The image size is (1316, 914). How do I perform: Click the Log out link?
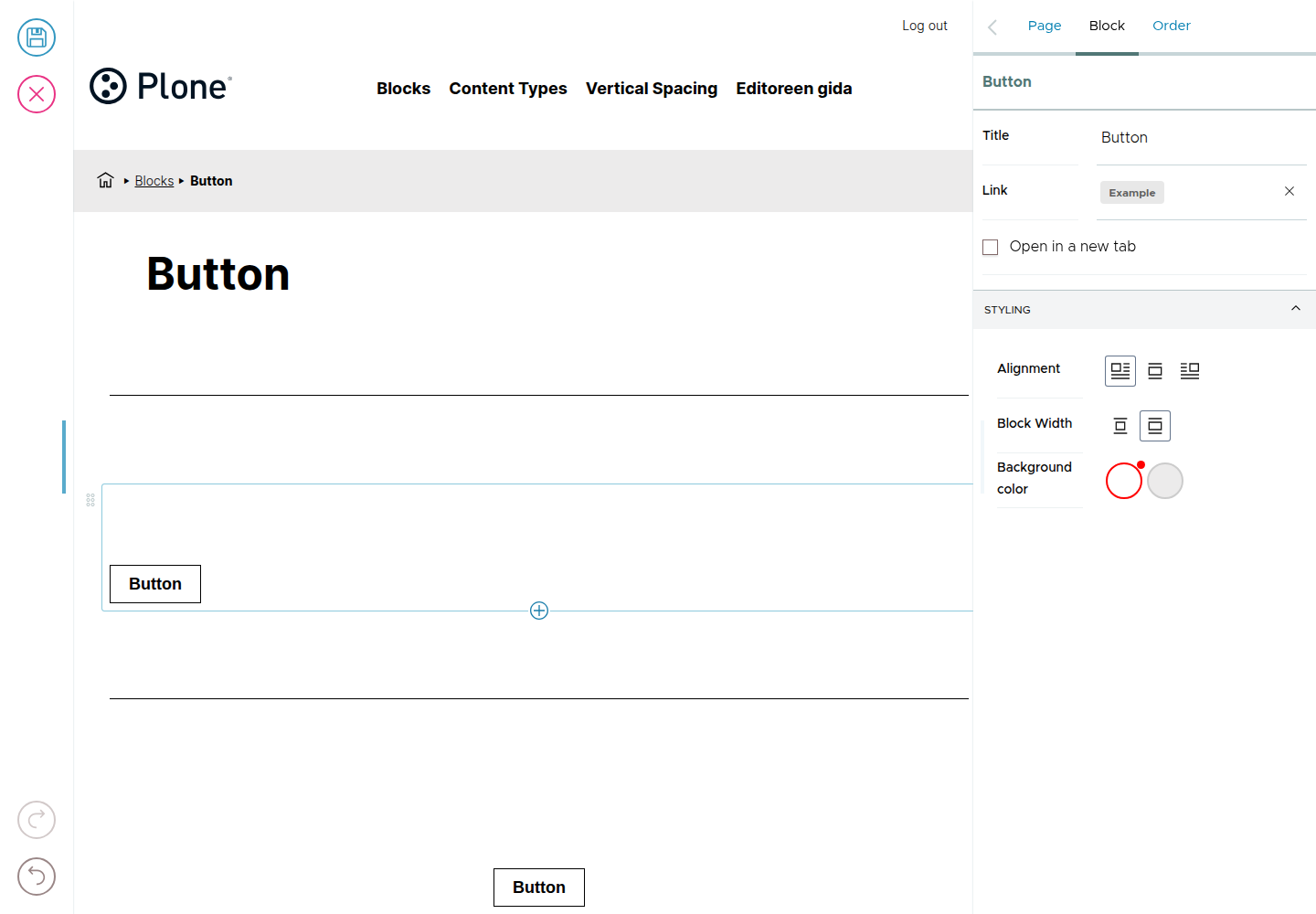coord(925,26)
